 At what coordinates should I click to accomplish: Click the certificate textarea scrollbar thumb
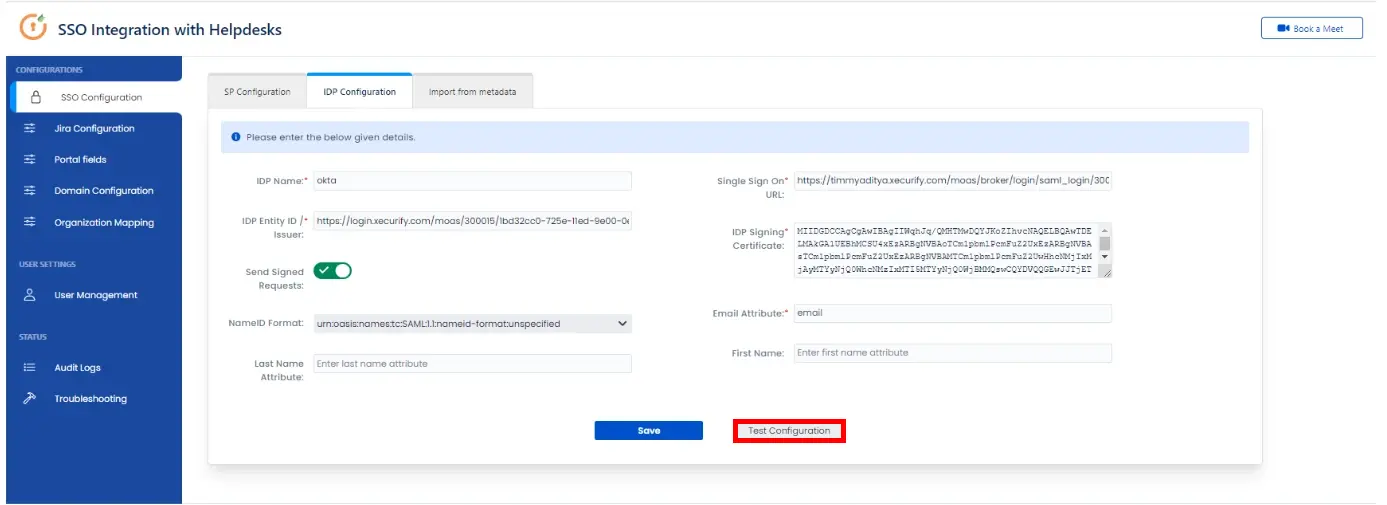click(1105, 243)
